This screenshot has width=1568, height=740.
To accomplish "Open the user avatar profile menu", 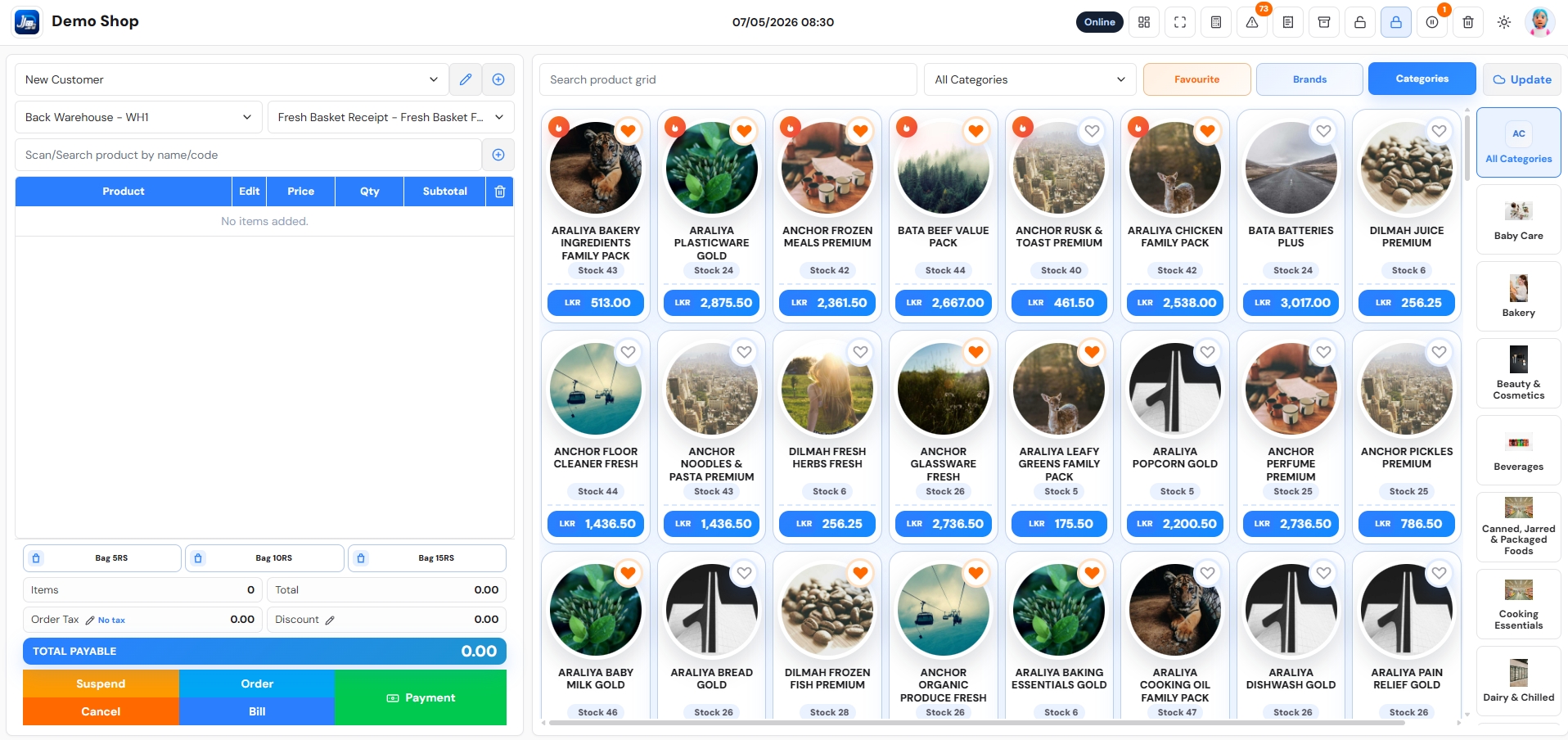I will click(x=1540, y=22).
